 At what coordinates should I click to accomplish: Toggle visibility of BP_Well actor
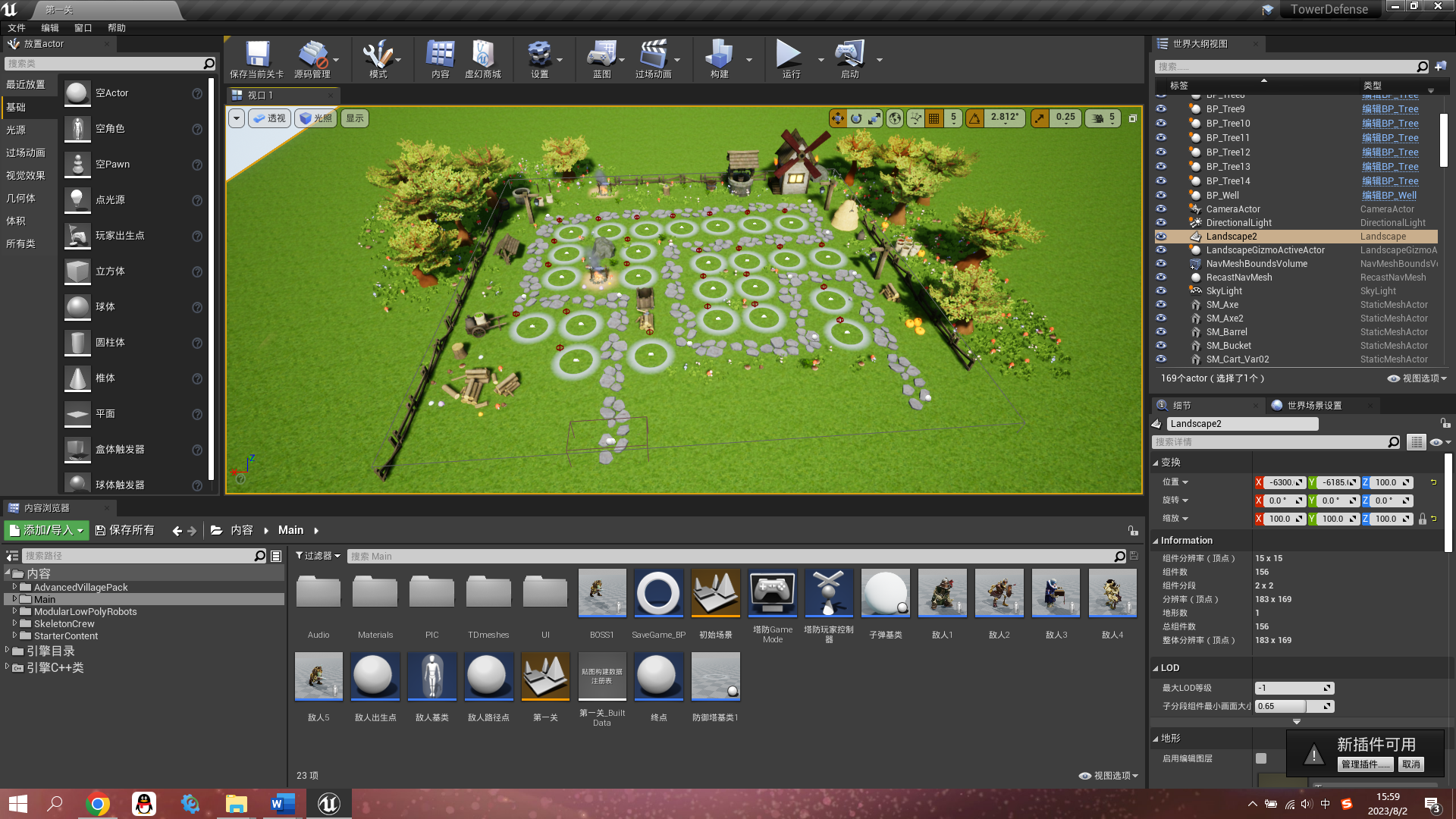click(1161, 195)
